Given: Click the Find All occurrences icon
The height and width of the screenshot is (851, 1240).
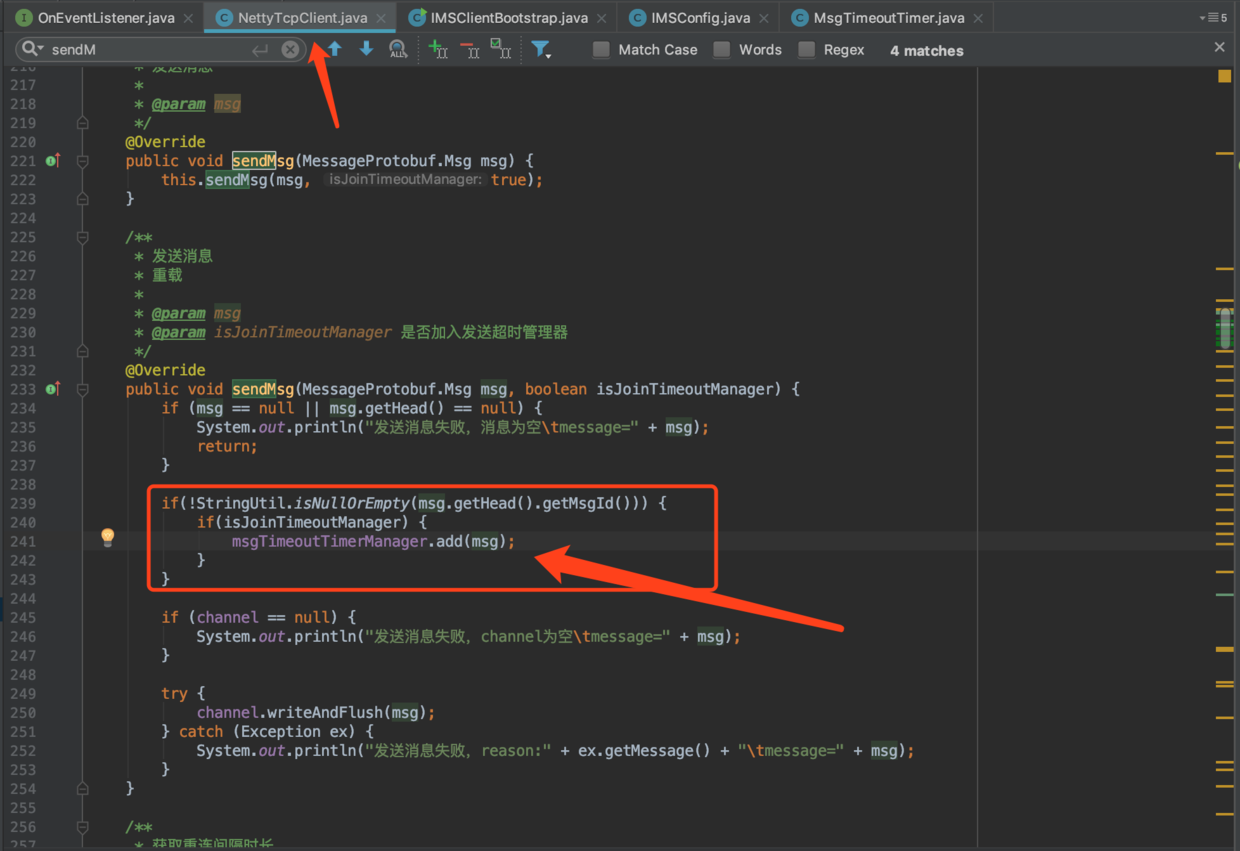Looking at the screenshot, I should click(398, 48).
